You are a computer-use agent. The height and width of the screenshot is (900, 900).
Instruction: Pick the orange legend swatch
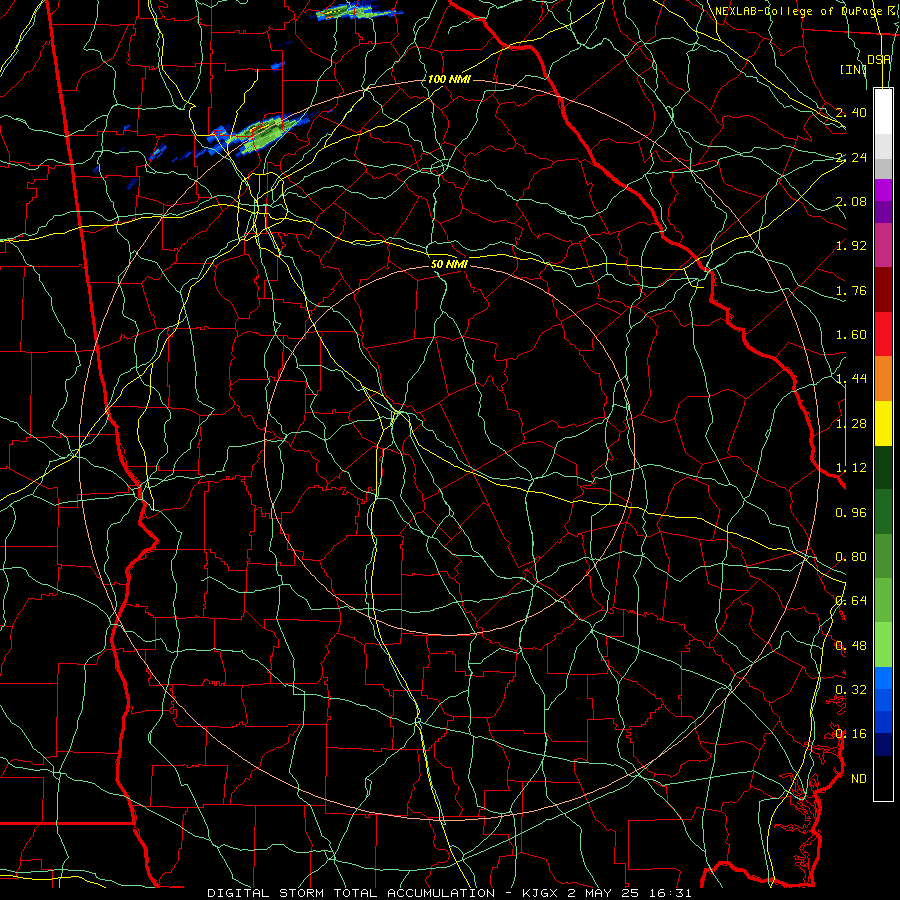pyautogui.click(x=883, y=379)
